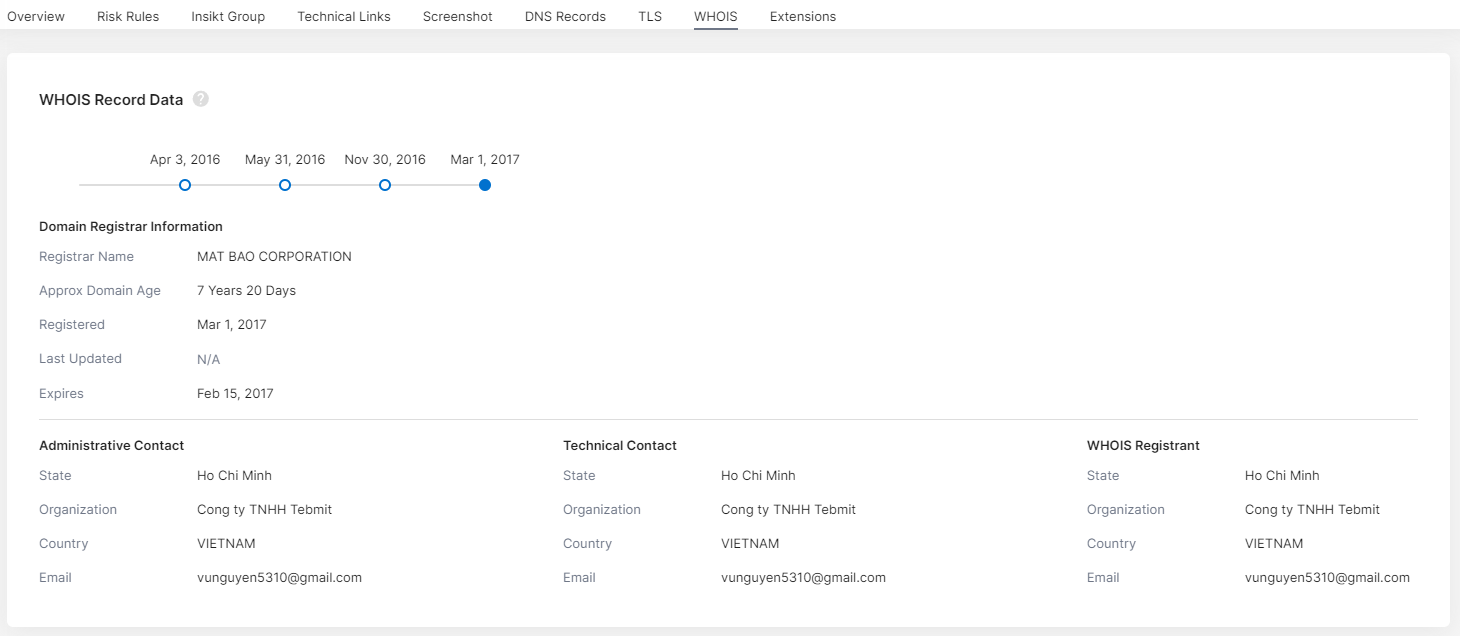Open the DNS Records tab
This screenshot has height=636, width=1460.
coord(565,16)
